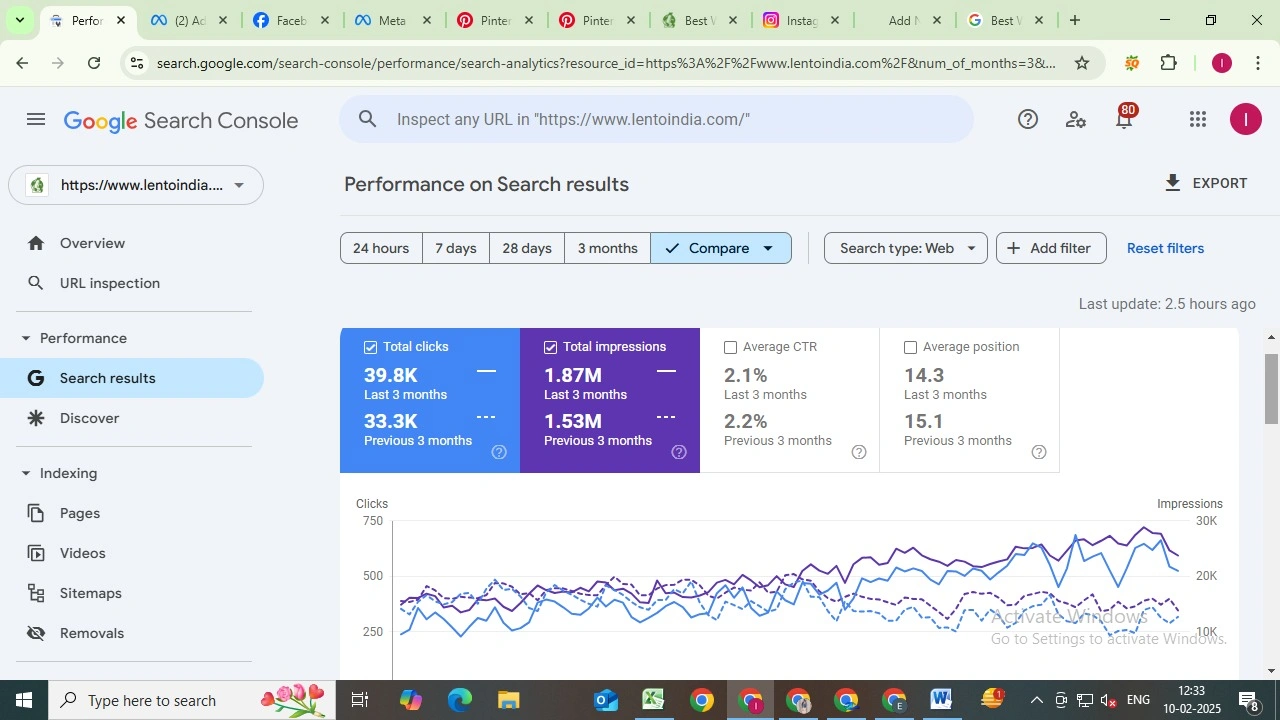The width and height of the screenshot is (1280, 720).
Task: Reload the page
Action: [94, 63]
